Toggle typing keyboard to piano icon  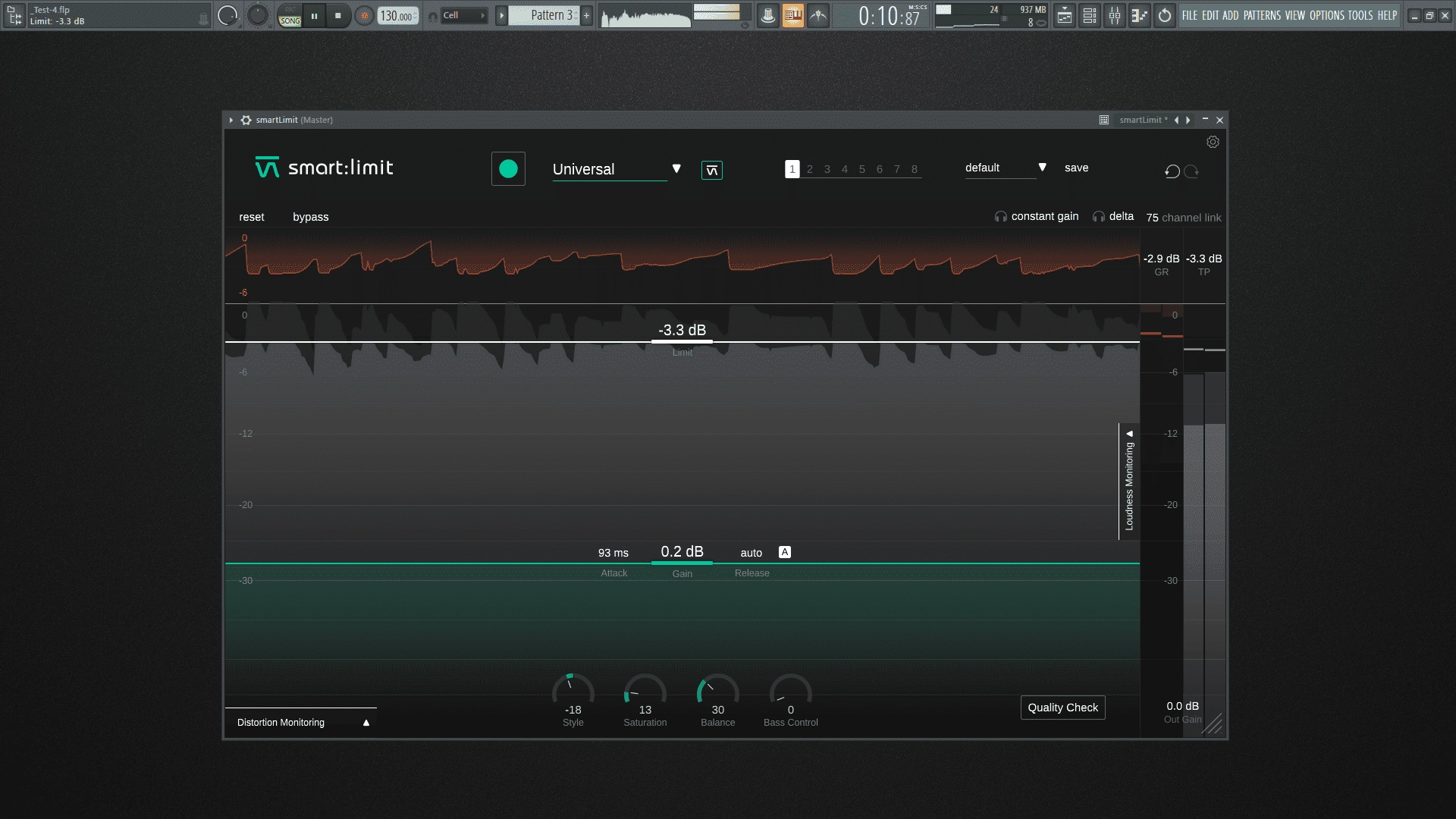tap(792, 15)
